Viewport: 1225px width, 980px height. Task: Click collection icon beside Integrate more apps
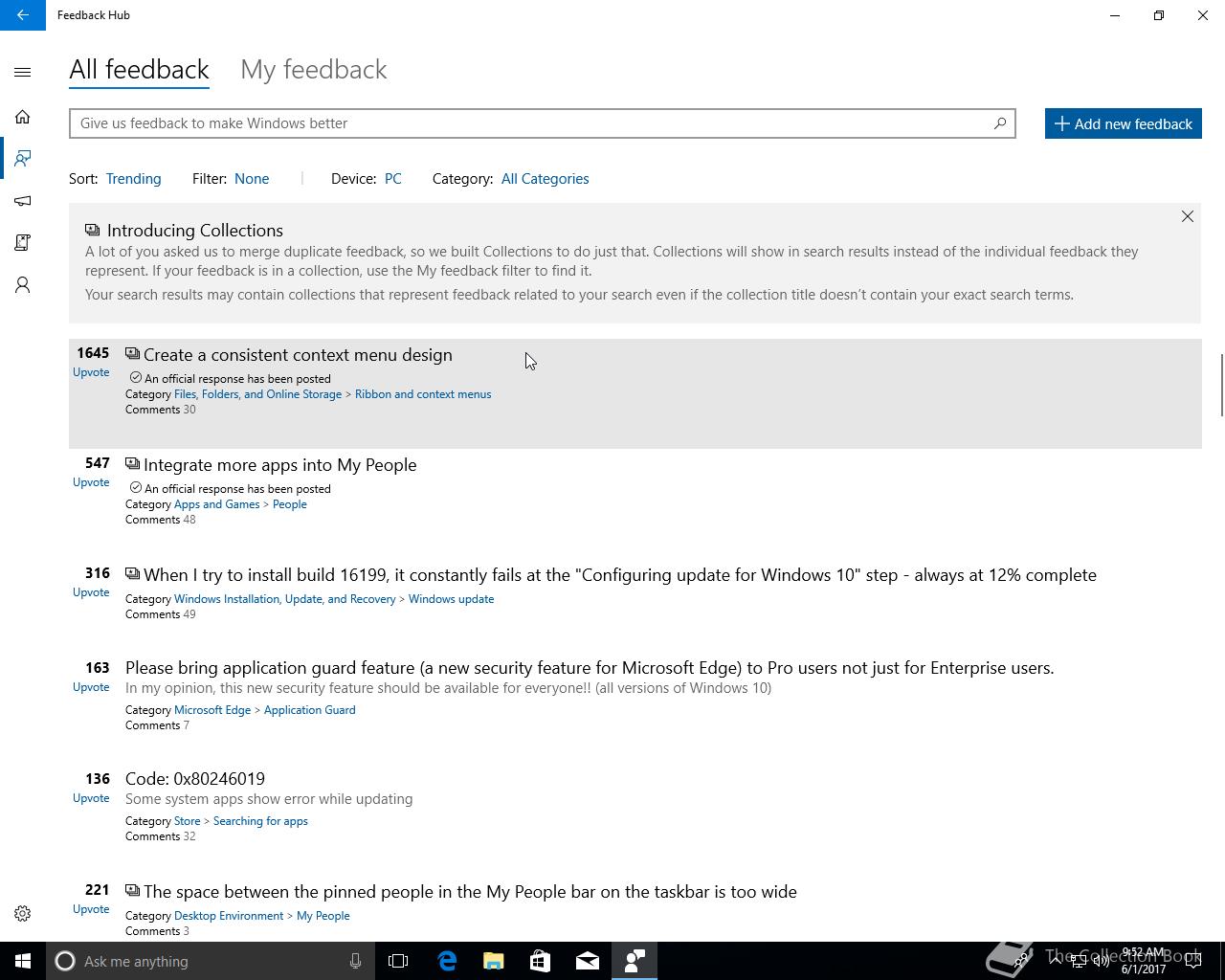[133, 464]
